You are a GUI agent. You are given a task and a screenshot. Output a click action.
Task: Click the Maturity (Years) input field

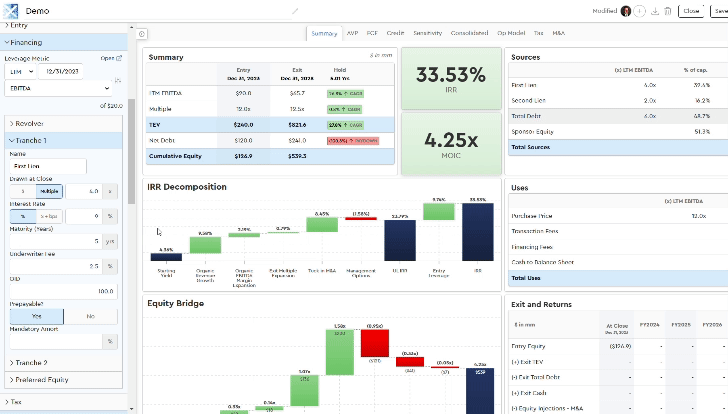(58, 241)
